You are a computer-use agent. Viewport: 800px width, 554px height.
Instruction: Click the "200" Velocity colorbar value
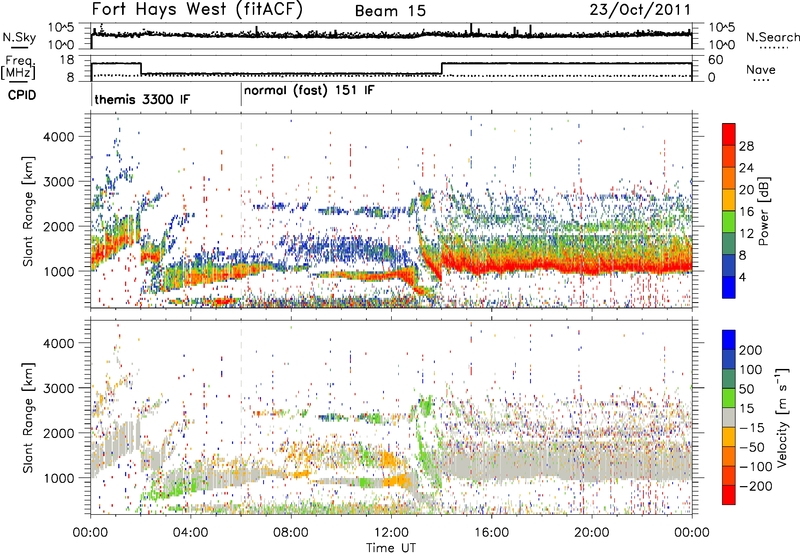point(751,350)
